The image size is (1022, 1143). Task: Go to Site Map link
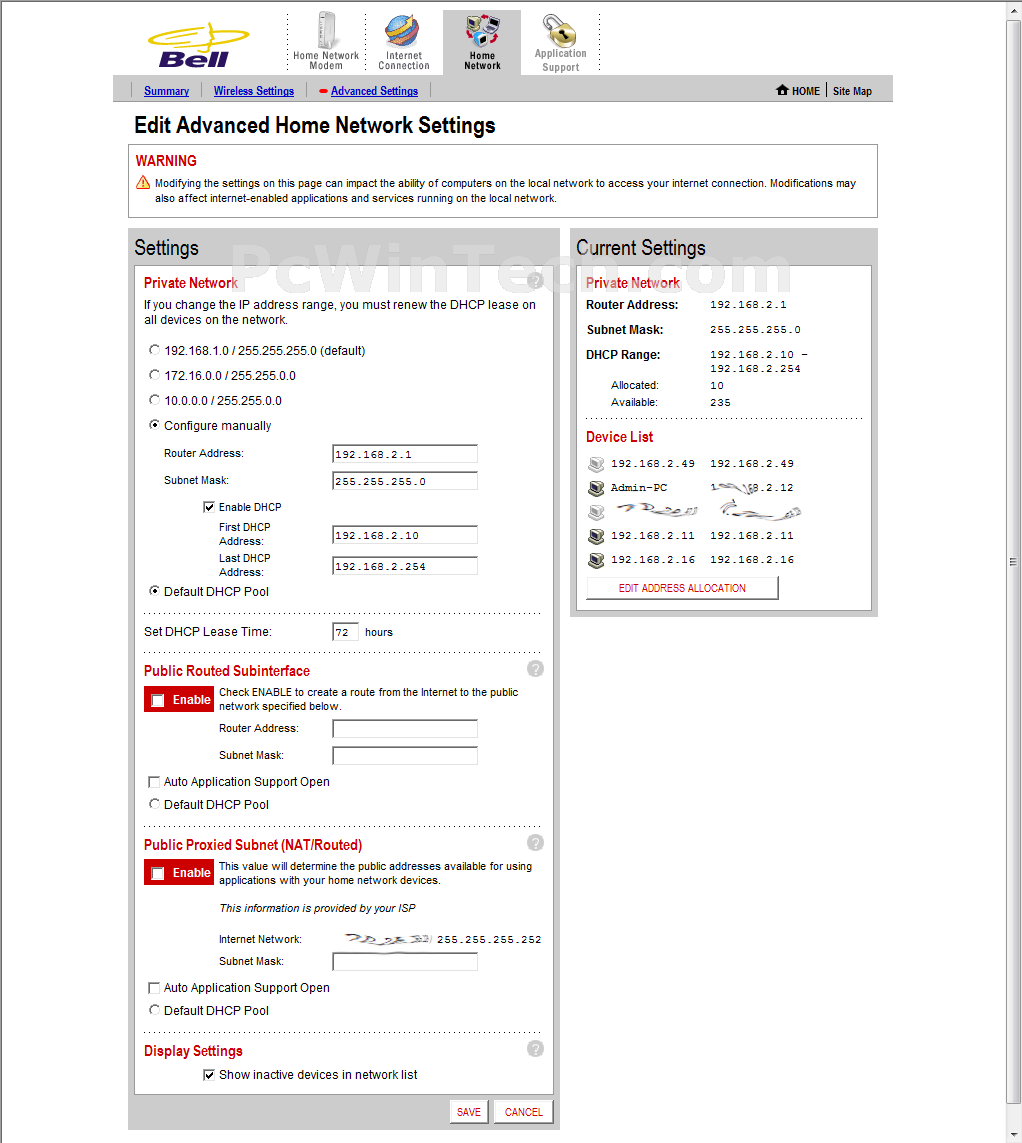point(852,91)
